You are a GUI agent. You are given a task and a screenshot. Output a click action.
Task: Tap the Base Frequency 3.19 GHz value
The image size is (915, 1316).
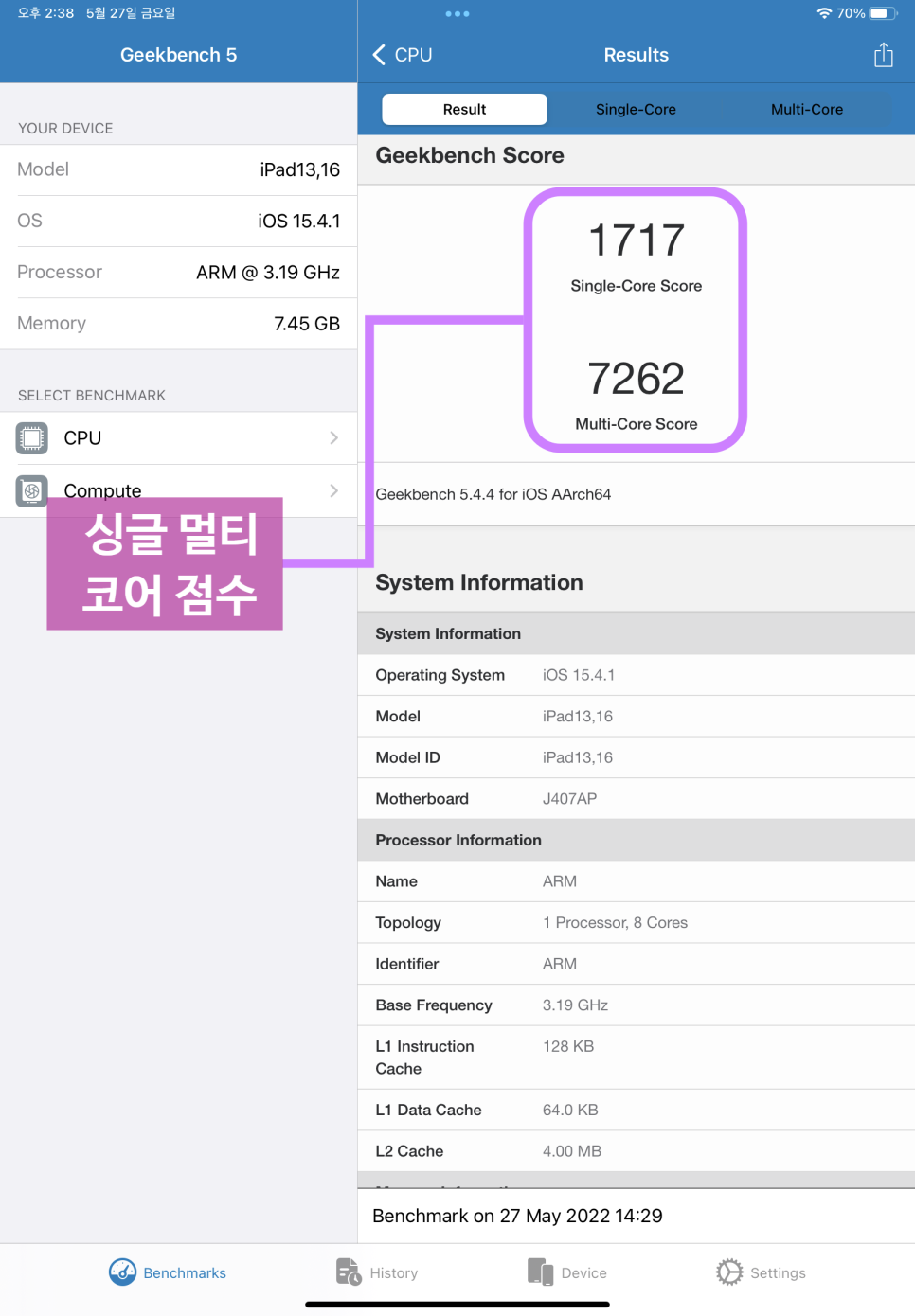click(575, 1005)
